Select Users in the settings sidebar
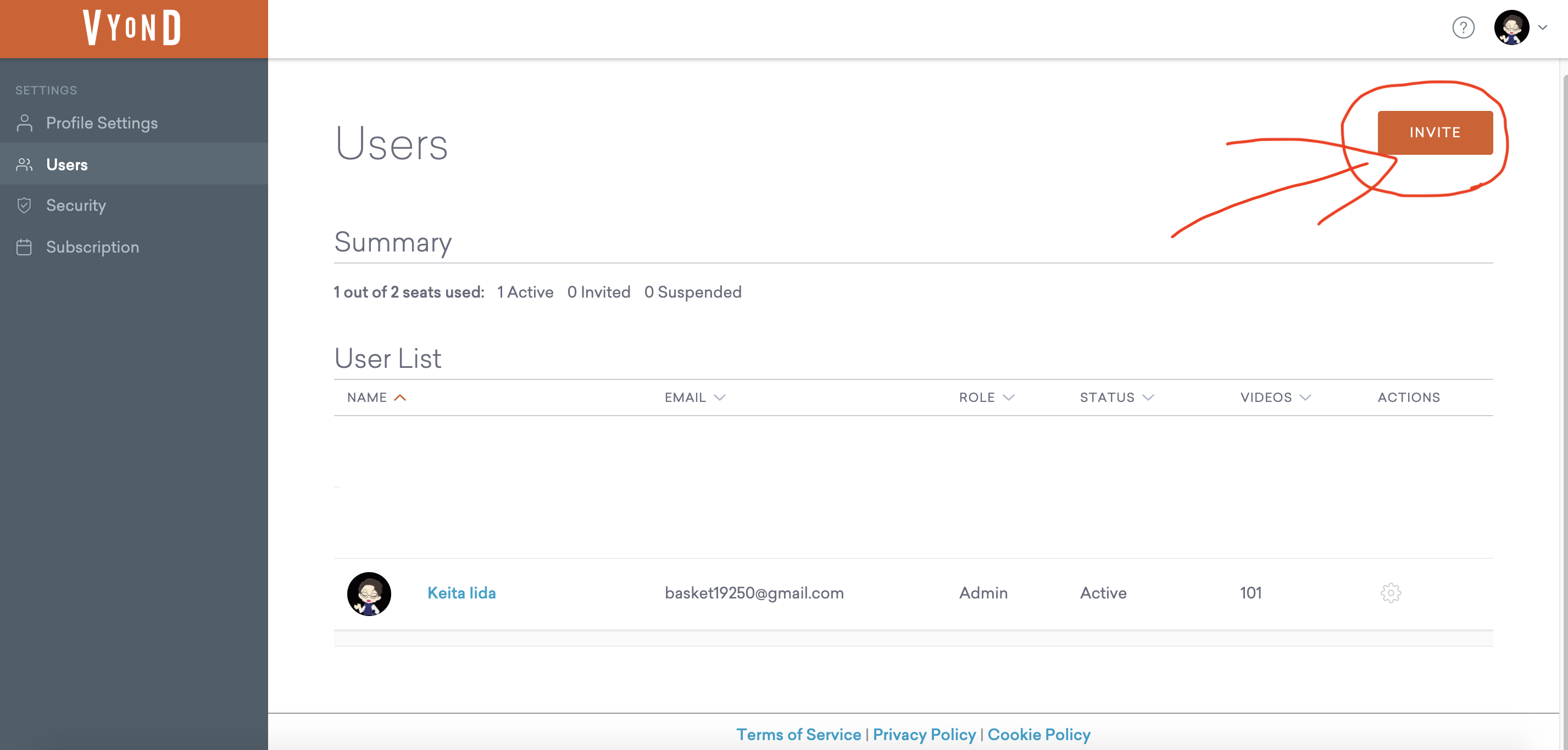Viewport: 1568px width, 750px height. click(134, 164)
